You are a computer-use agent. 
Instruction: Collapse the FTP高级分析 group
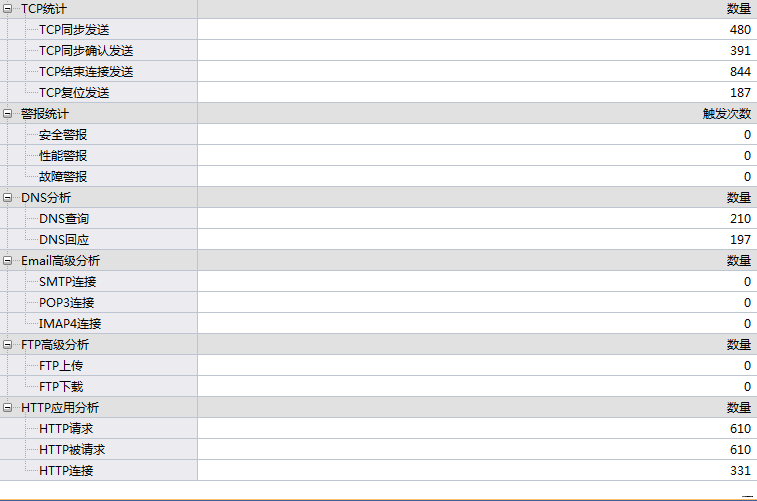coord(7,344)
